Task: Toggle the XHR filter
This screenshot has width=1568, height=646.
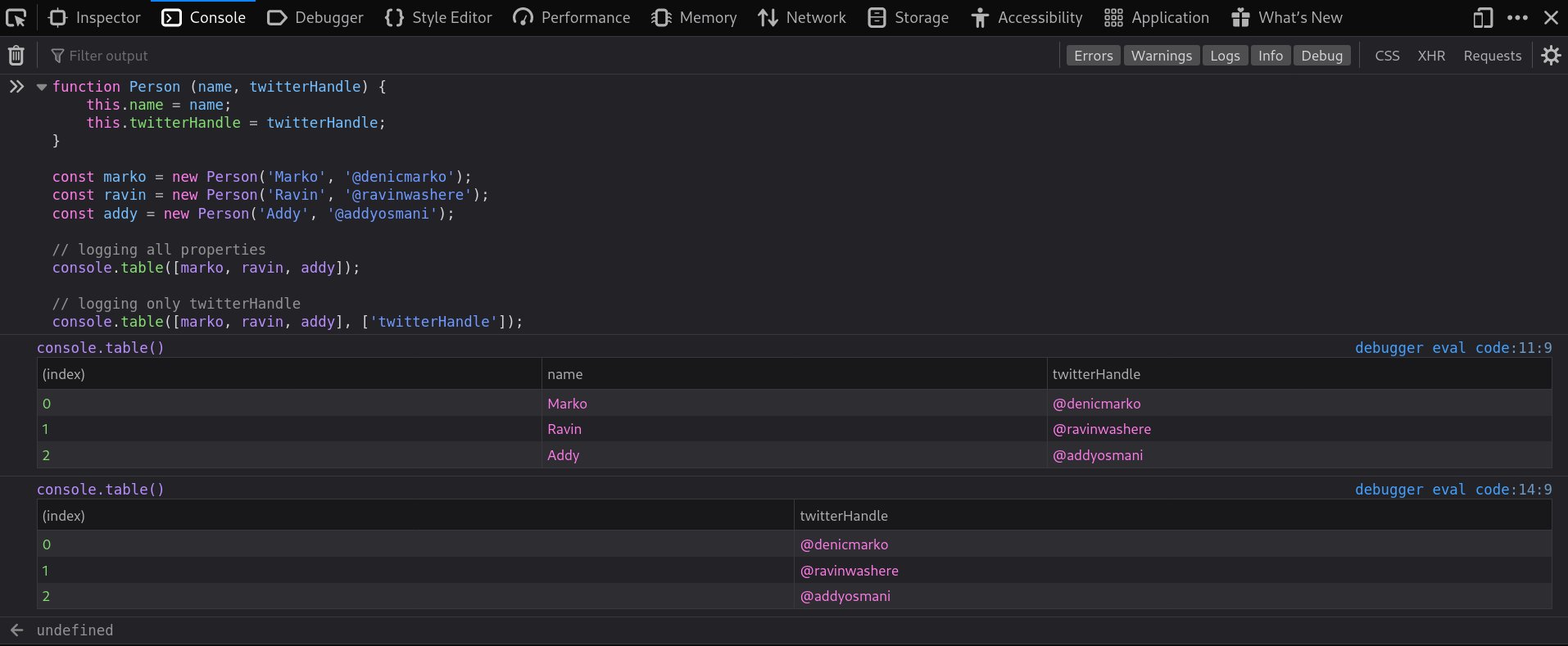Action: [1431, 56]
